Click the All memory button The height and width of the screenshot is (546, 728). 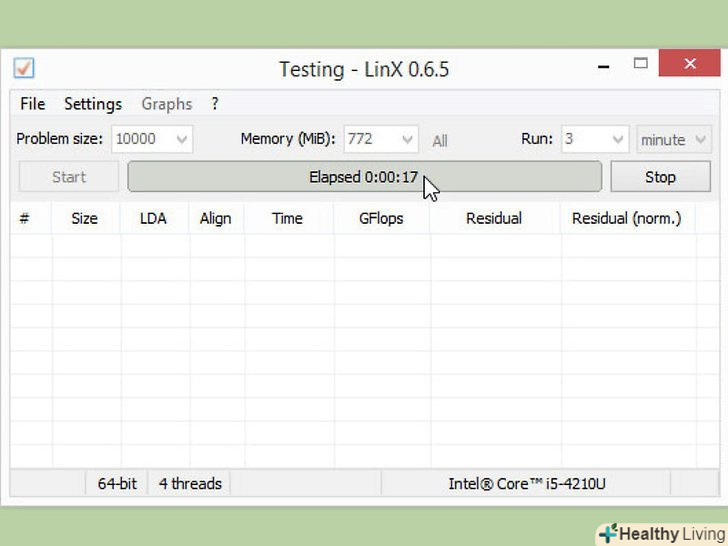[x=440, y=140]
